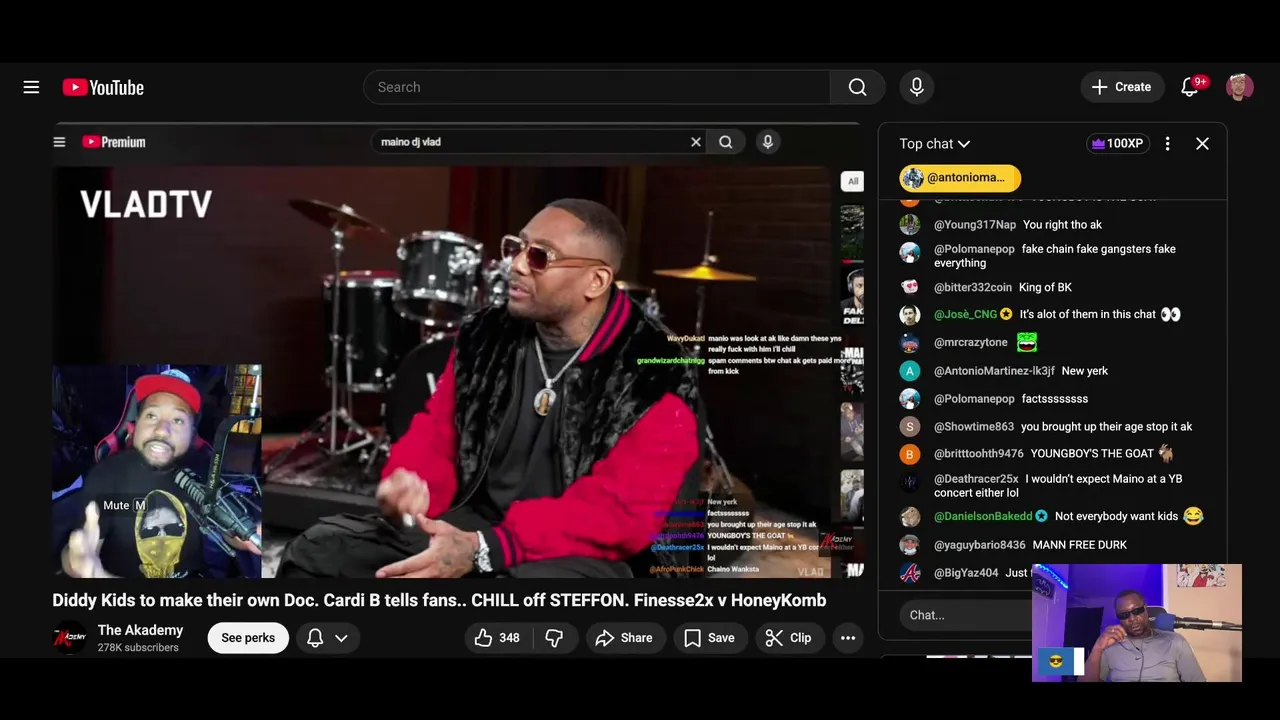Go to YouTube home via logo
The image size is (1280, 720).
pyautogui.click(x=103, y=87)
